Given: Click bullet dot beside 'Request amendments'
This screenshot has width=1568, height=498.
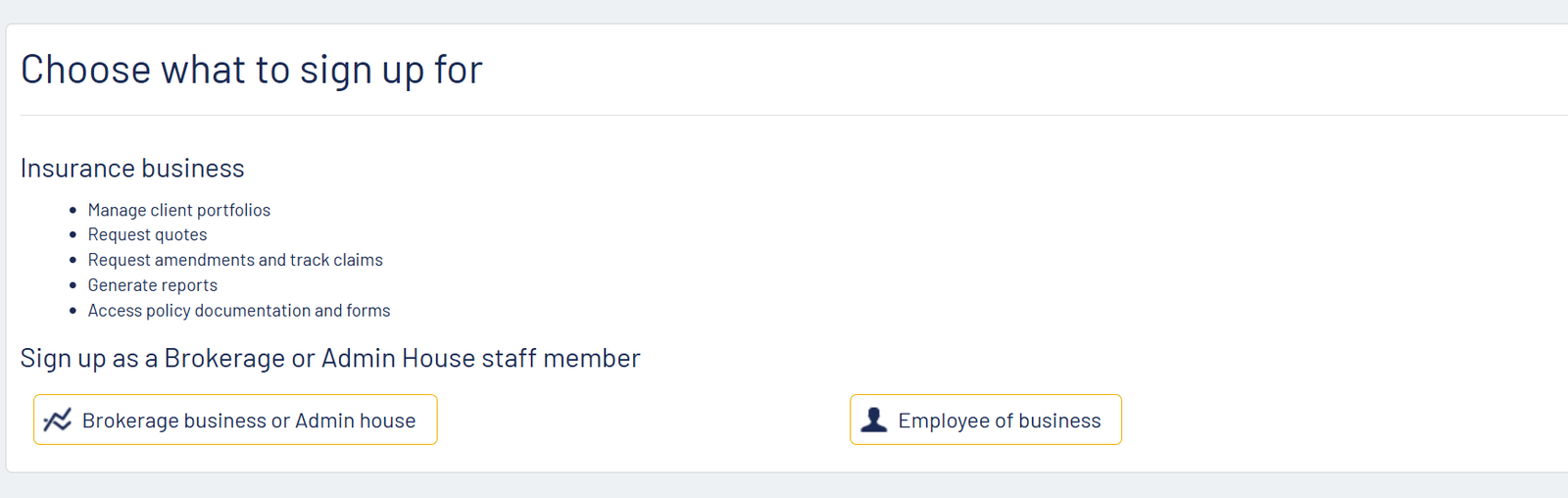Looking at the screenshot, I should coord(73,261).
